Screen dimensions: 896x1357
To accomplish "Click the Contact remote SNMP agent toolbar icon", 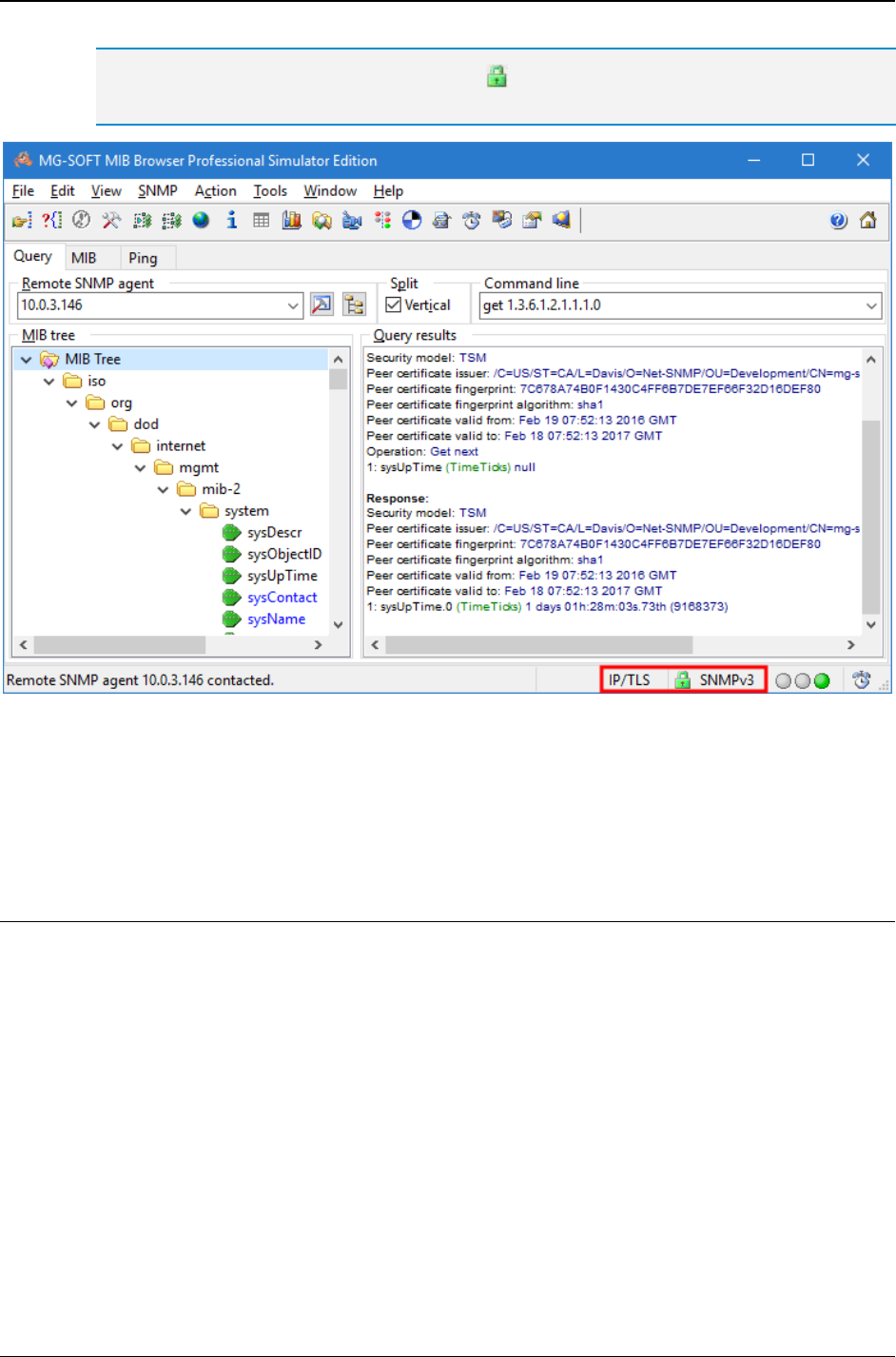I will coord(21,221).
